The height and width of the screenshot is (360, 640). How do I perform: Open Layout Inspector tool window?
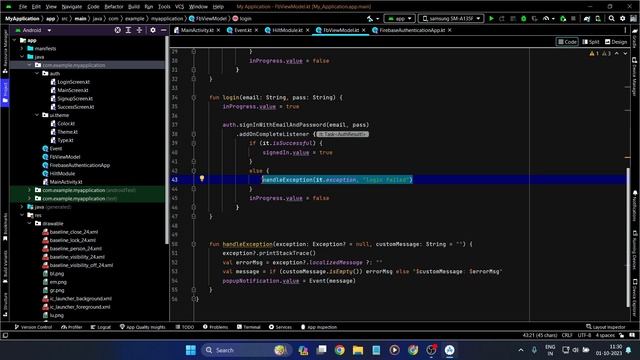[x=606, y=327]
